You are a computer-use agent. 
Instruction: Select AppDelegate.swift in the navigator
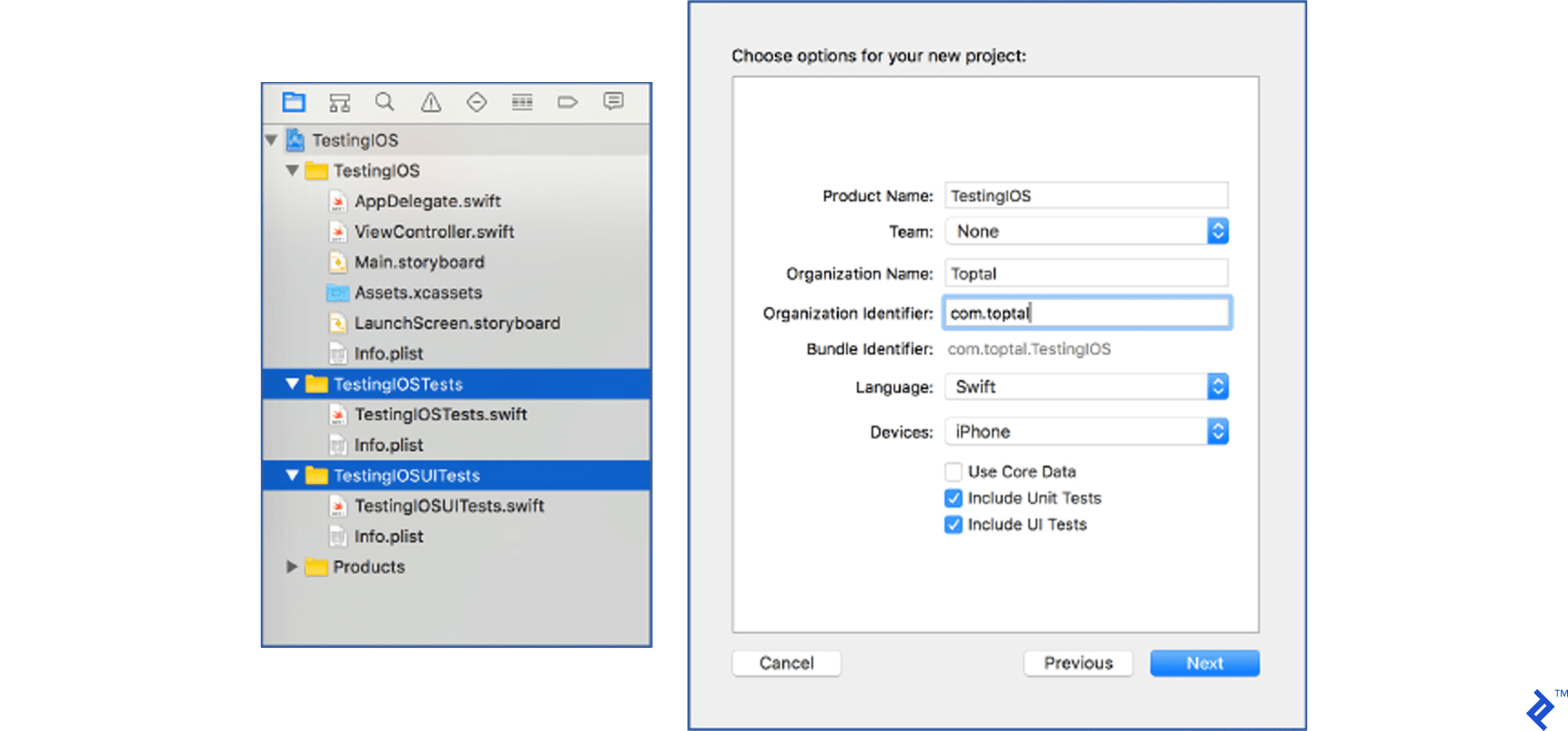point(428,201)
